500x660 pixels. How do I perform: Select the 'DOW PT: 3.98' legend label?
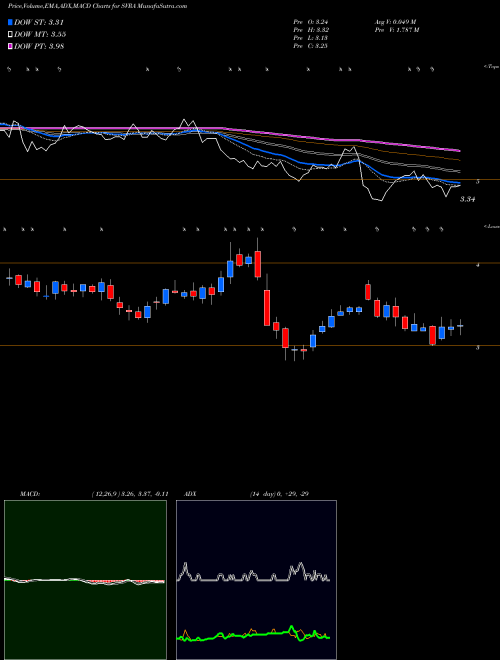tap(39, 46)
